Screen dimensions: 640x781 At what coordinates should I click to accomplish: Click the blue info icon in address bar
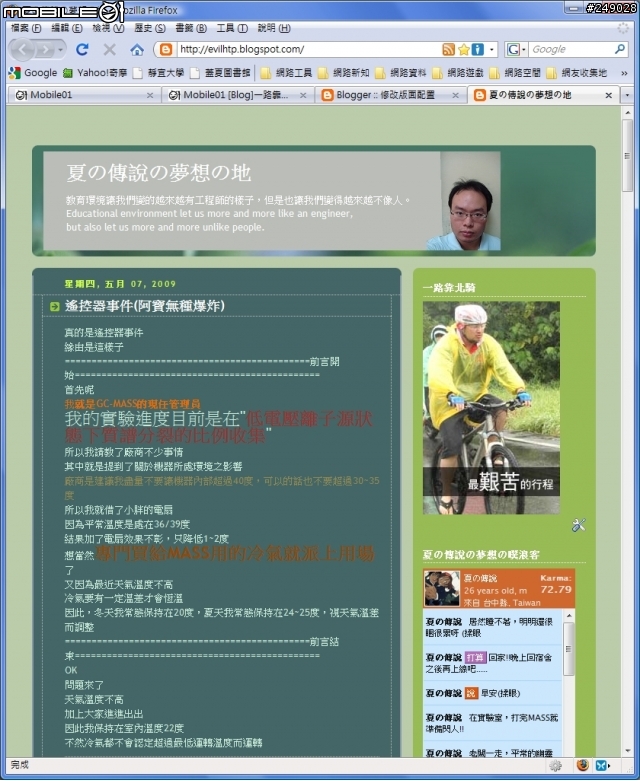(478, 49)
